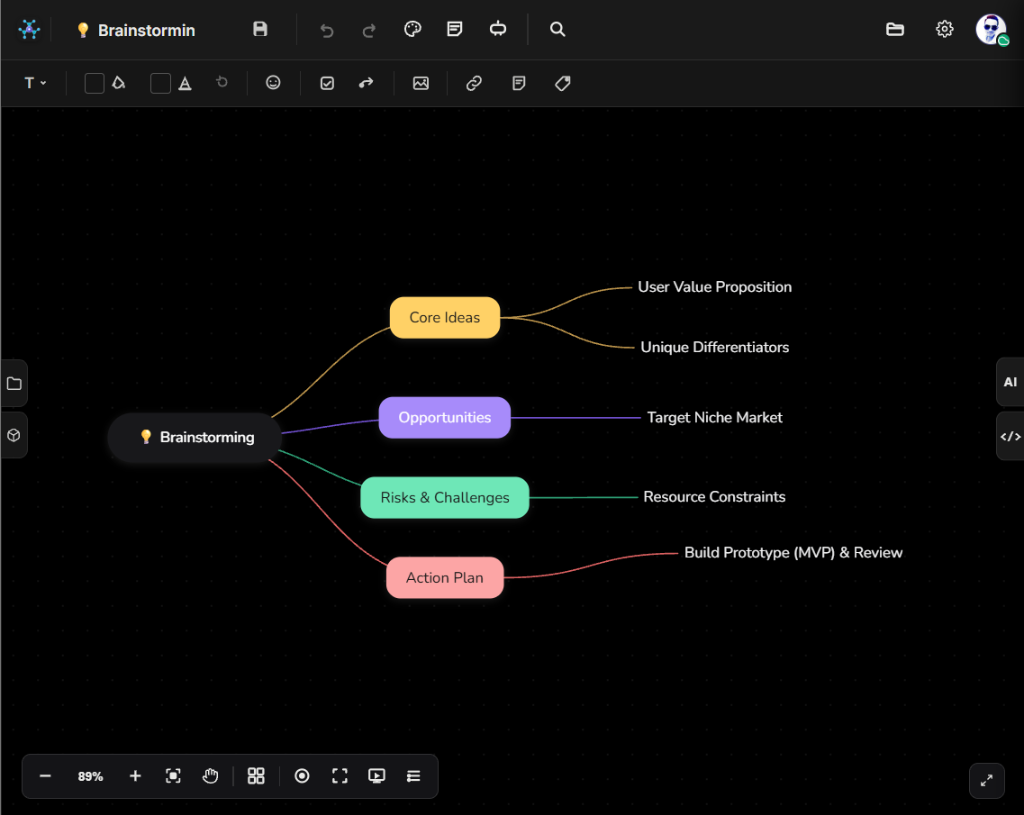Viewport: 1024px width, 815px height.
Task: Select the text color A icon
Action: click(185, 84)
